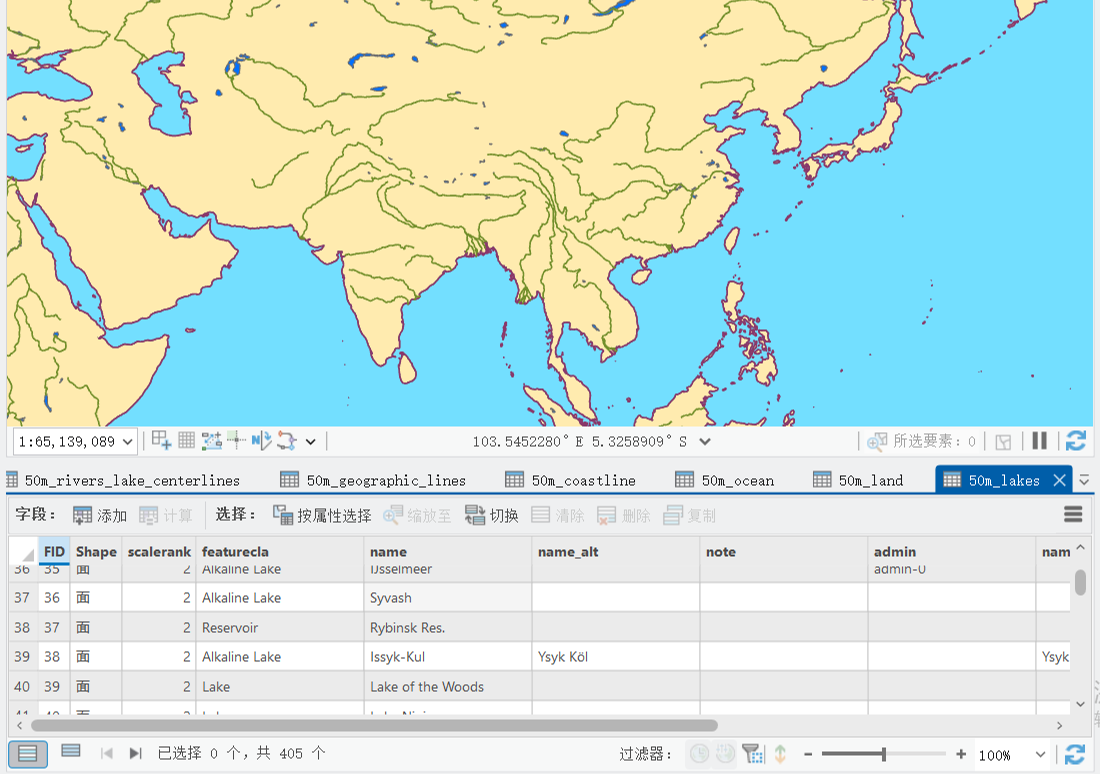
Task: Refresh the attribute table at bottom right
Action: point(1075,755)
